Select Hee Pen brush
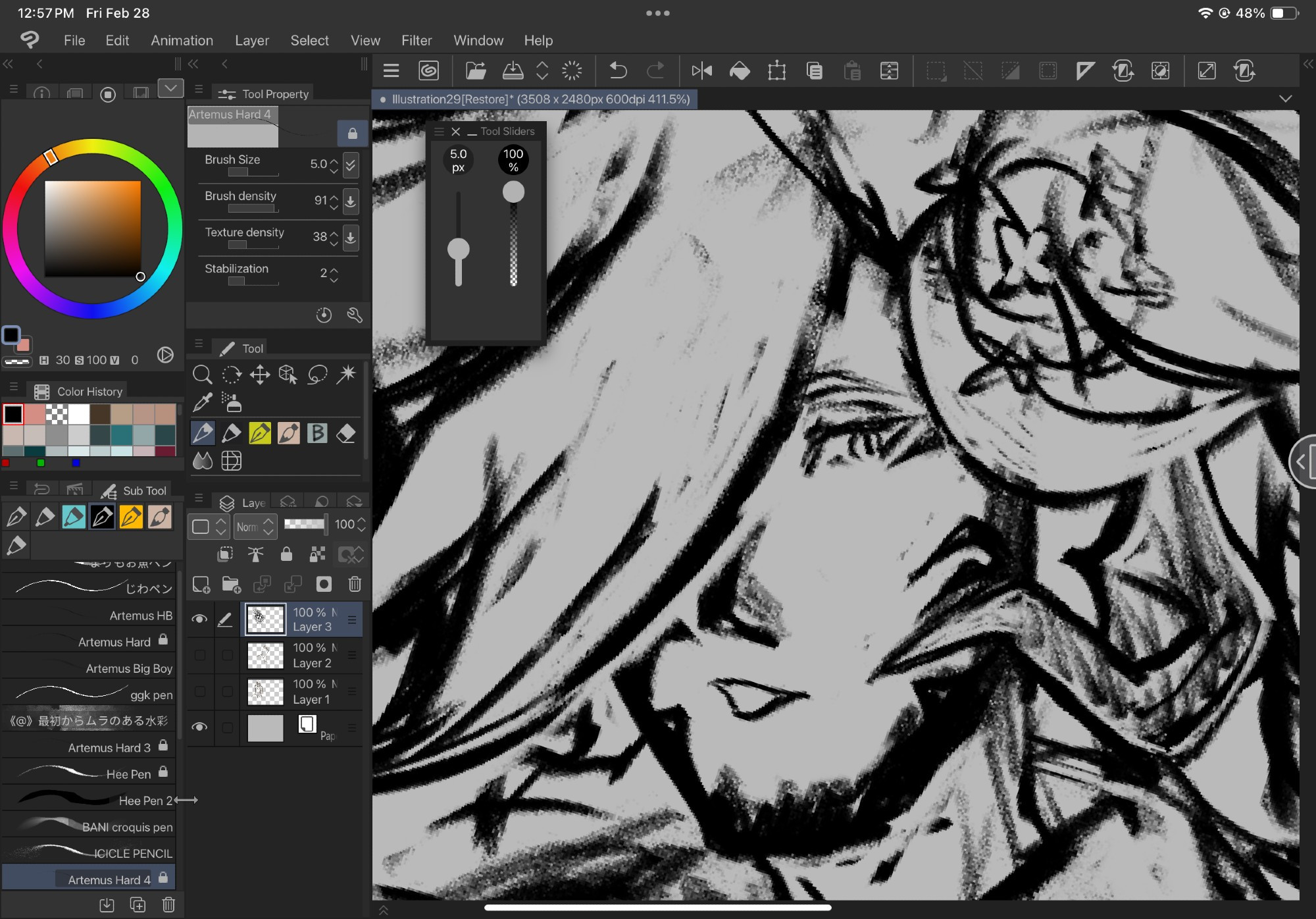Image resolution: width=1316 pixels, height=919 pixels. point(89,774)
